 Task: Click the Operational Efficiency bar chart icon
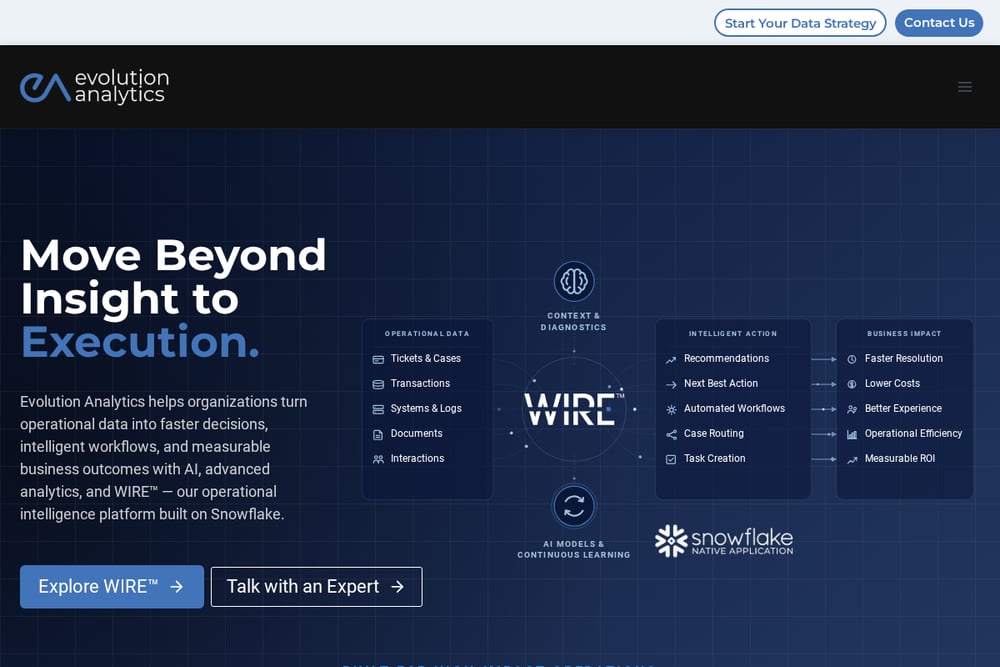coord(852,434)
